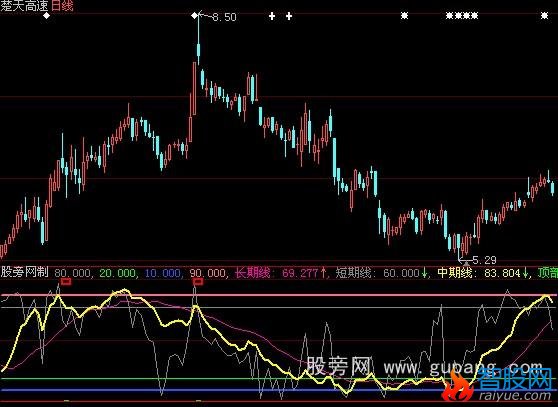The image size is (558, 407).
Task: Click the red signal marker below the 90.000 value
Action: (198, 282)
